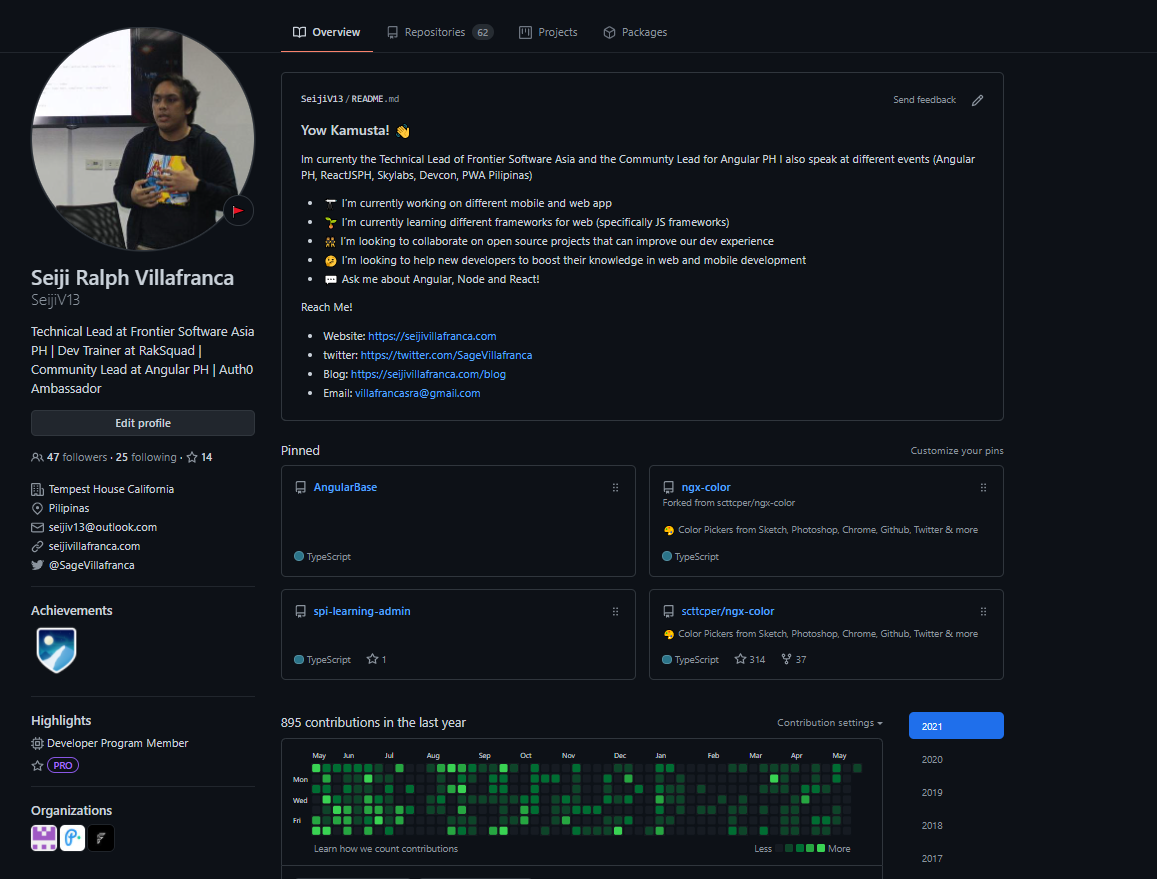Switch to the Repositories tab
1157x879 pixels.
(x=440, y=32)
